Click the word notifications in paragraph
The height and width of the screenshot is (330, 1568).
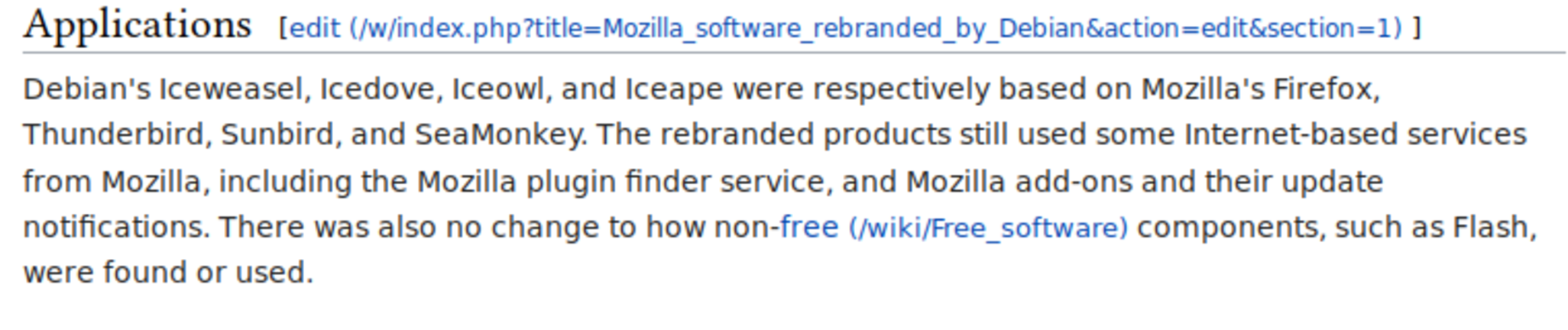115,228
